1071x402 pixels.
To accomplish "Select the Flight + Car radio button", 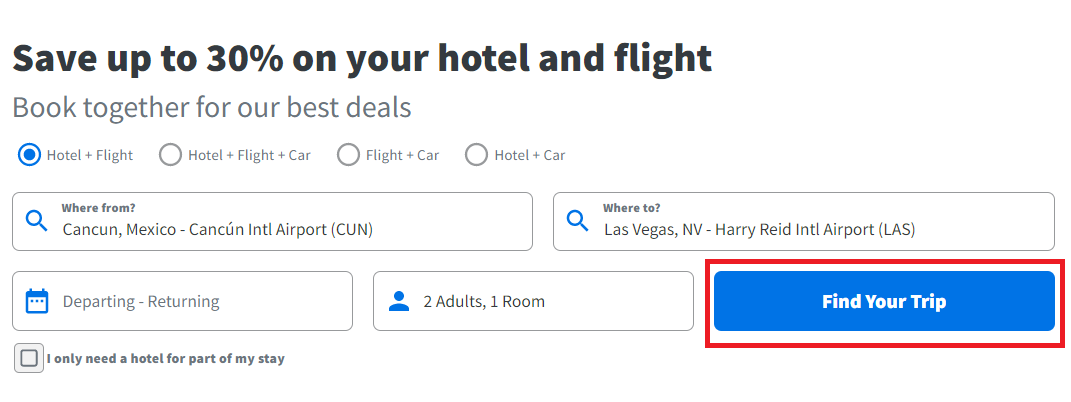I will tap(348, 155).
